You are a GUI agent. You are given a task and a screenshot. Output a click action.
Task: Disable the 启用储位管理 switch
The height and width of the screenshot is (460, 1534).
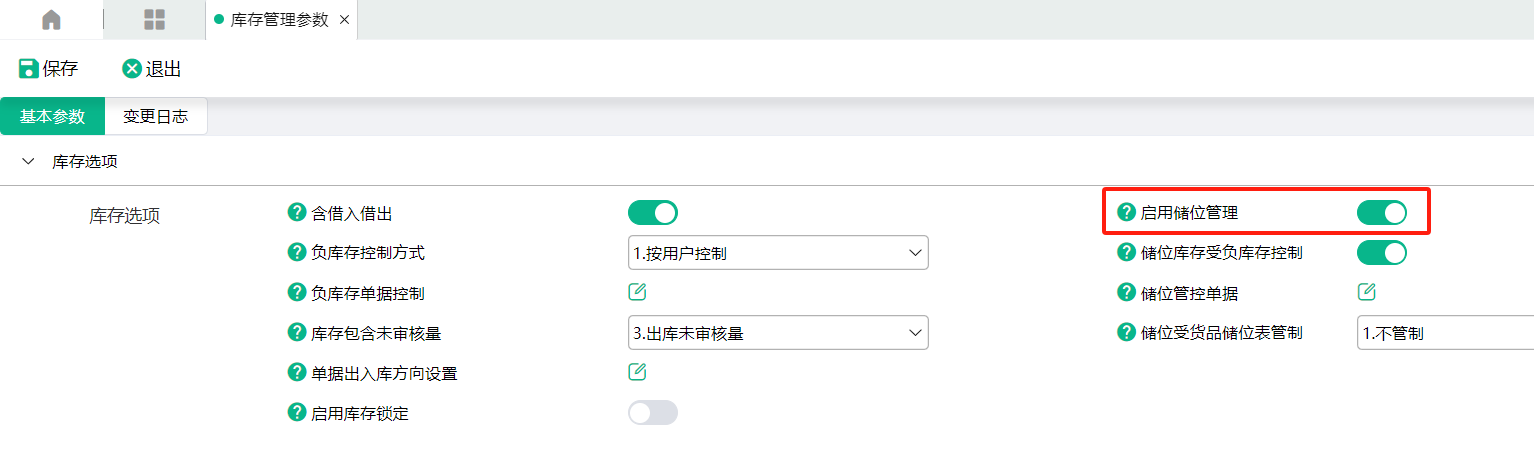click(1382, 212)
